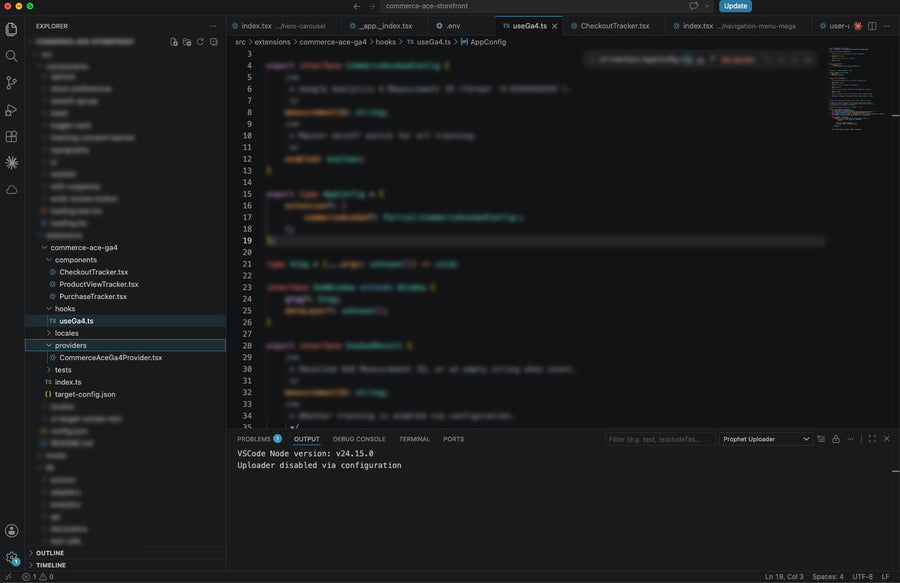The width and height of the screenshot is (900, 583).
Task: Switch to index.tsx navigation-menu-mega tab
Action: [x=739, y=26]
